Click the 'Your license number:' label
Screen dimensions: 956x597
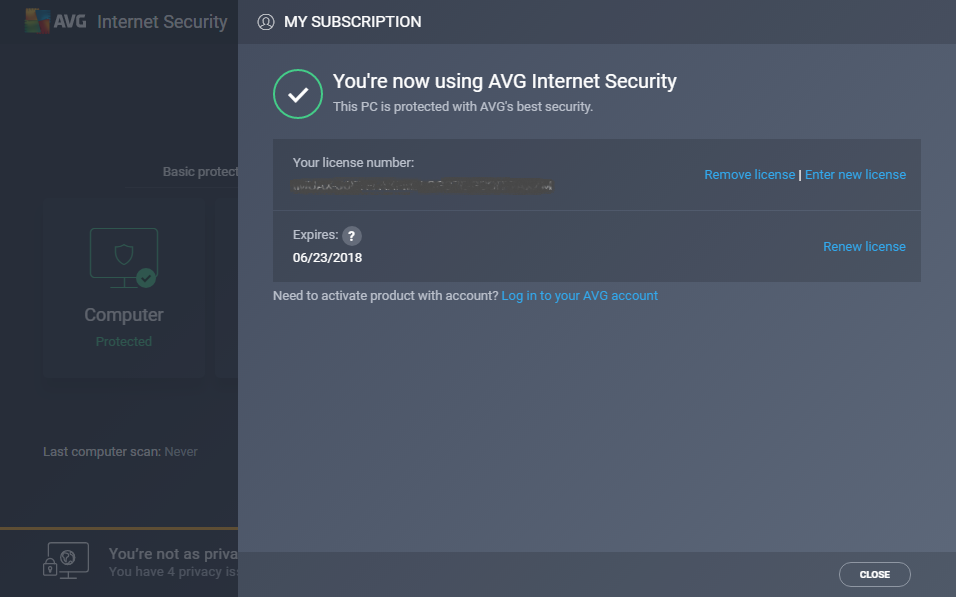353,163
